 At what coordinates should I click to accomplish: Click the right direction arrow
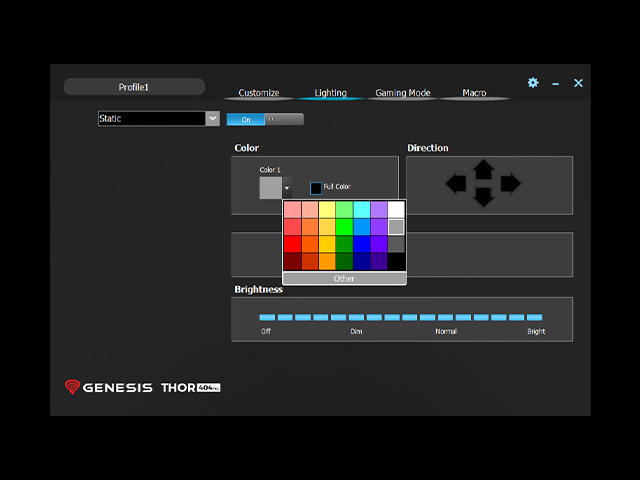[510, 183]
